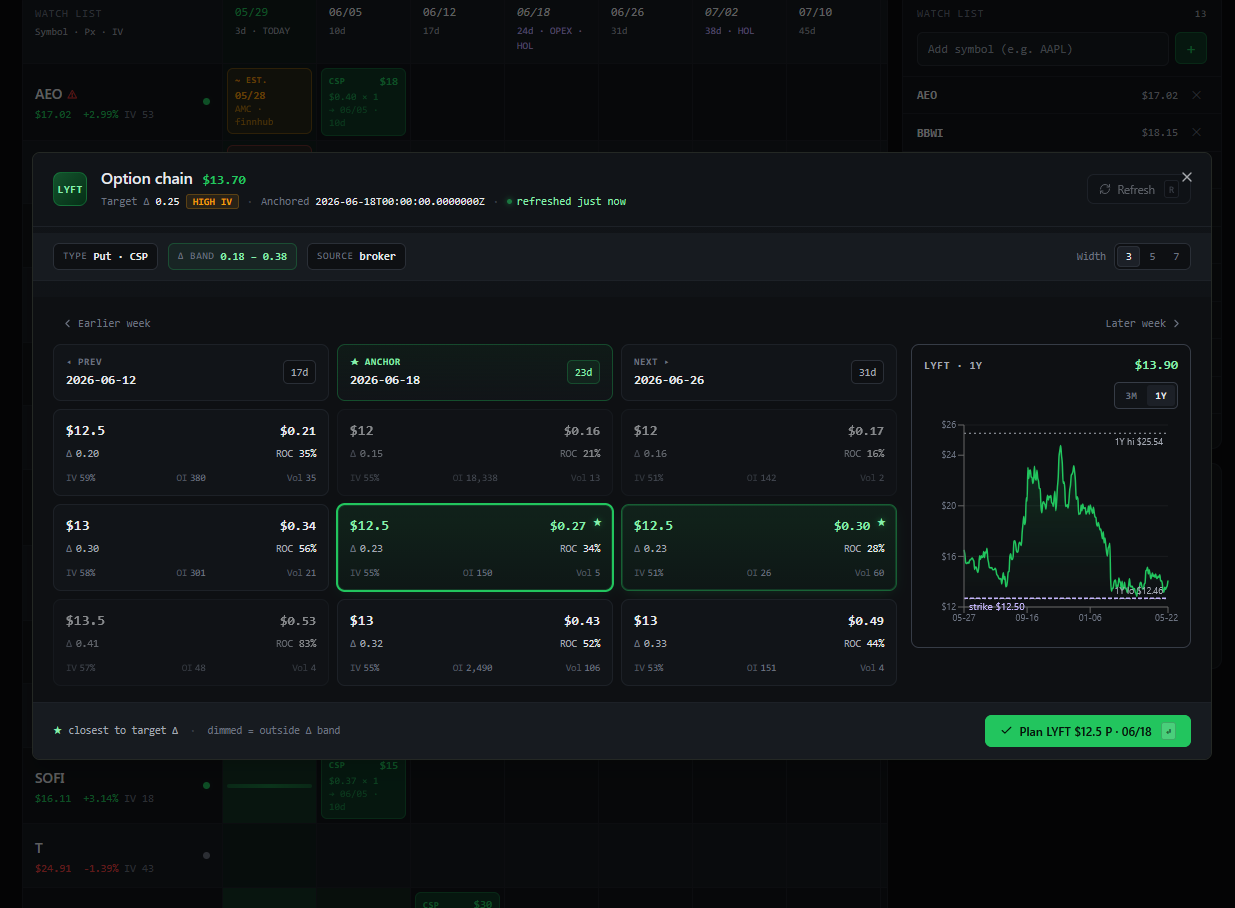Open AEO row in right watch list
Image resolution: width=1235 pixels, height=908 pixels.
point(1060,95)
